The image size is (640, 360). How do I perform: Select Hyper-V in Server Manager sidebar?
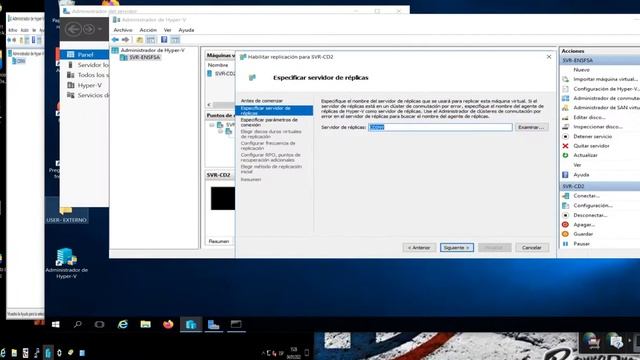[89, 85]
